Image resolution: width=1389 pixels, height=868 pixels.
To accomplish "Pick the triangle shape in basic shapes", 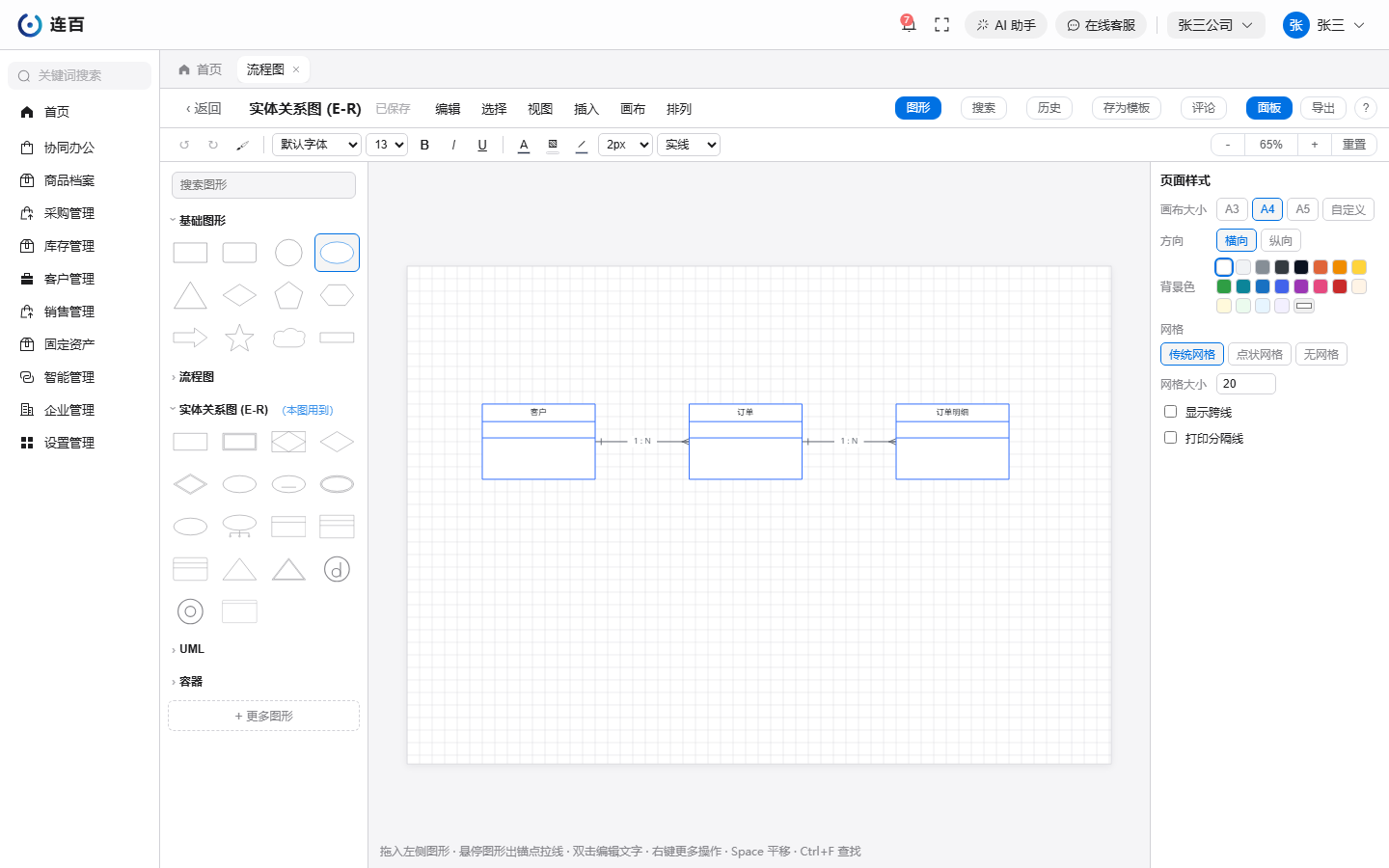I will (190, 295).
